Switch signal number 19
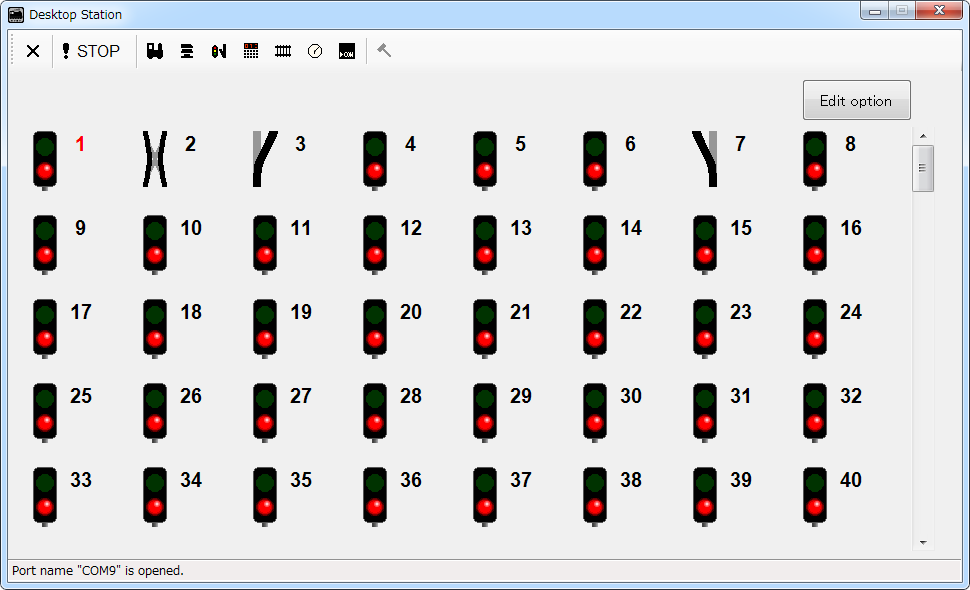Image resolution: width=970 pixels, height=590 pixels. pyautogui.click(x=265, y=328)
